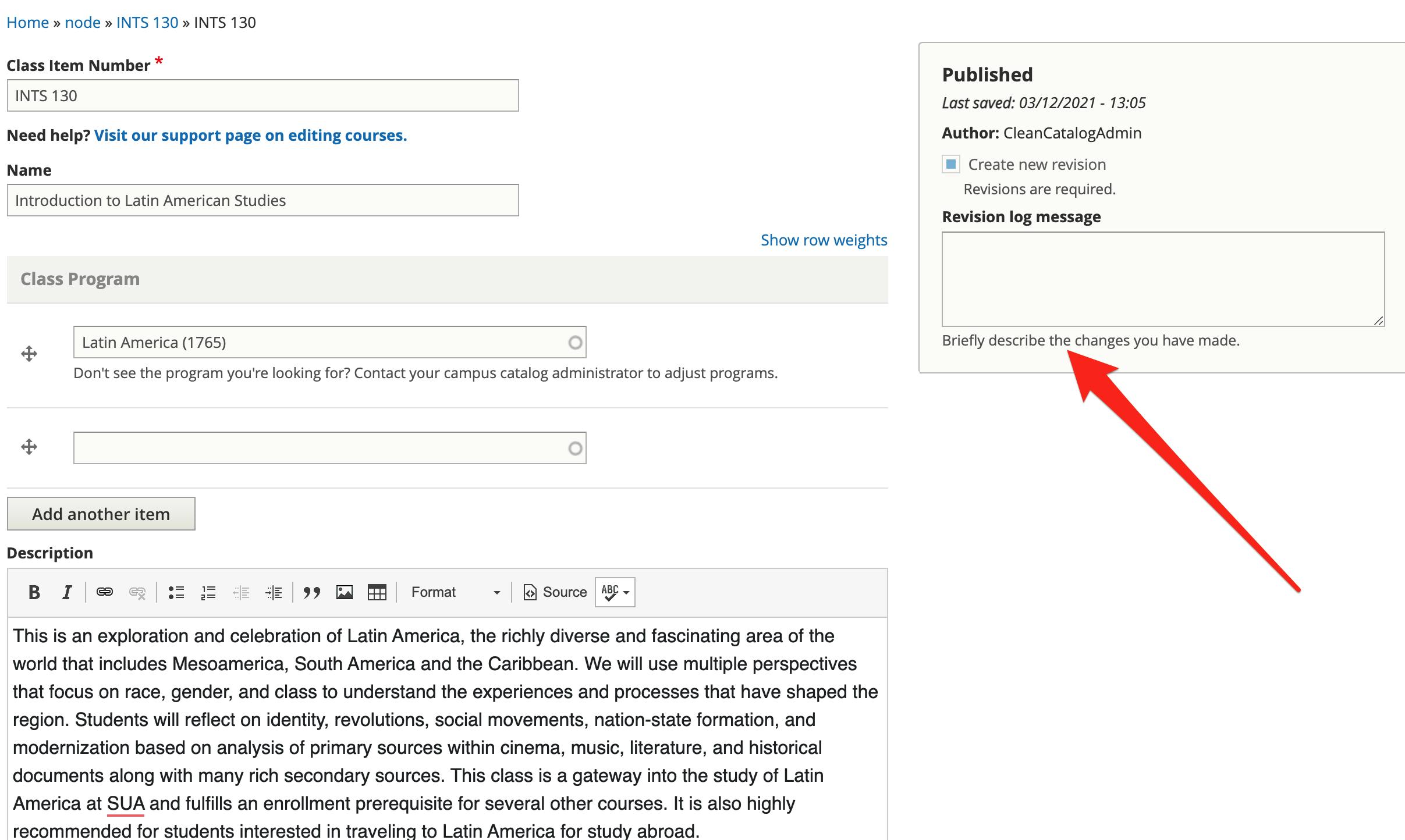The width and height of the screenshot is (1405, 840).
Task: Click into the Revision log message textarea
Action: [x=1163, y=279]
